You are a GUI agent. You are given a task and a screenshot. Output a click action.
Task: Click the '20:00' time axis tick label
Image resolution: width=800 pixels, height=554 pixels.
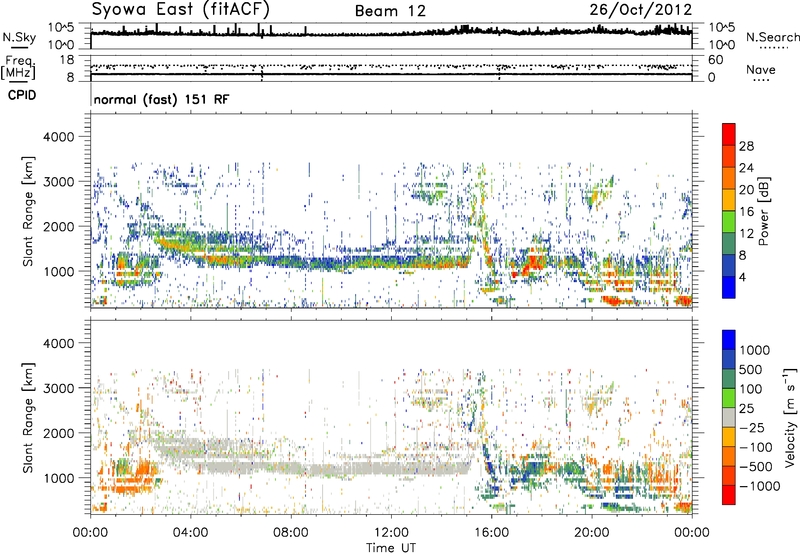[x=592, y=533]
